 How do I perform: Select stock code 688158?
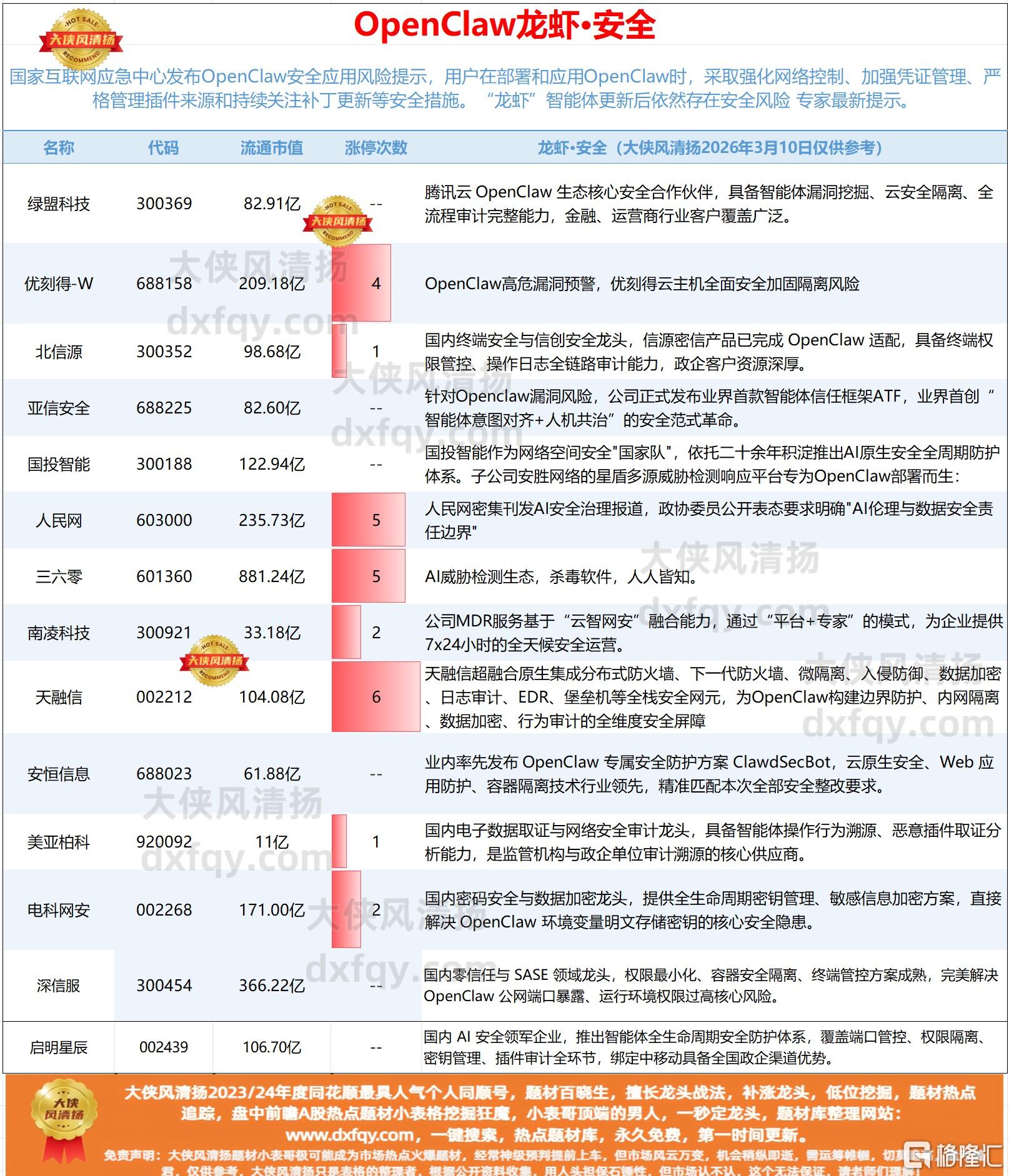[164, 284]
